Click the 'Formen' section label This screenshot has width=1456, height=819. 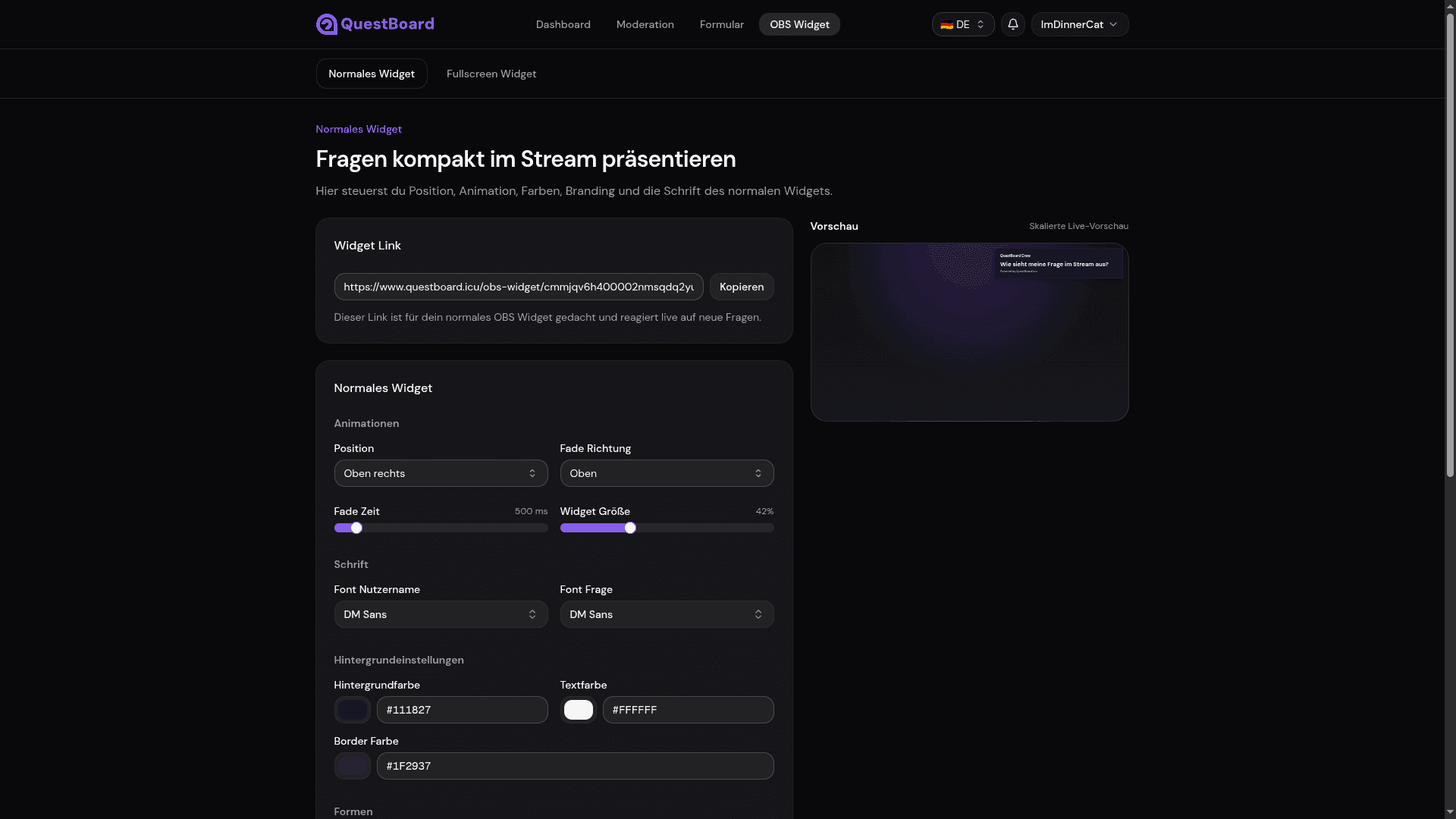click(353, 811)
